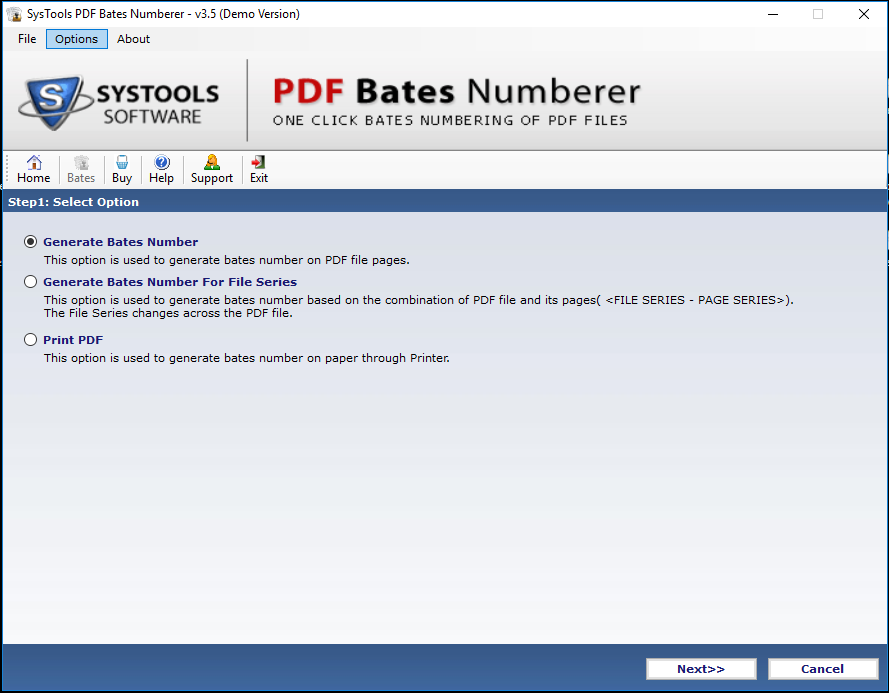This screenshot has height=693, width=889.
Task: Click 'ONE CLICK BATES NUMBERING OF PDF FILES' tagline
Action: click(x=450, y=120)
